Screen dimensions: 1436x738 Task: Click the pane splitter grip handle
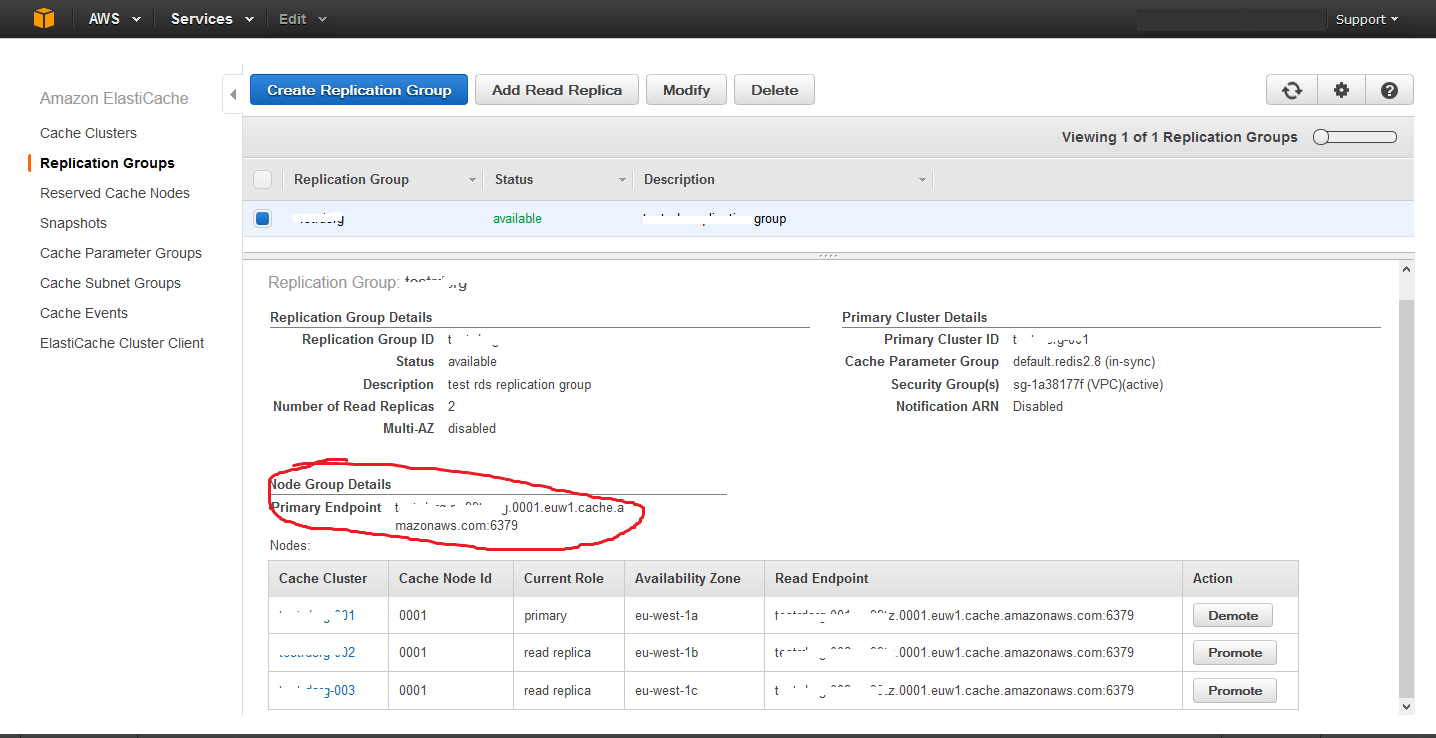coord(828,256)
